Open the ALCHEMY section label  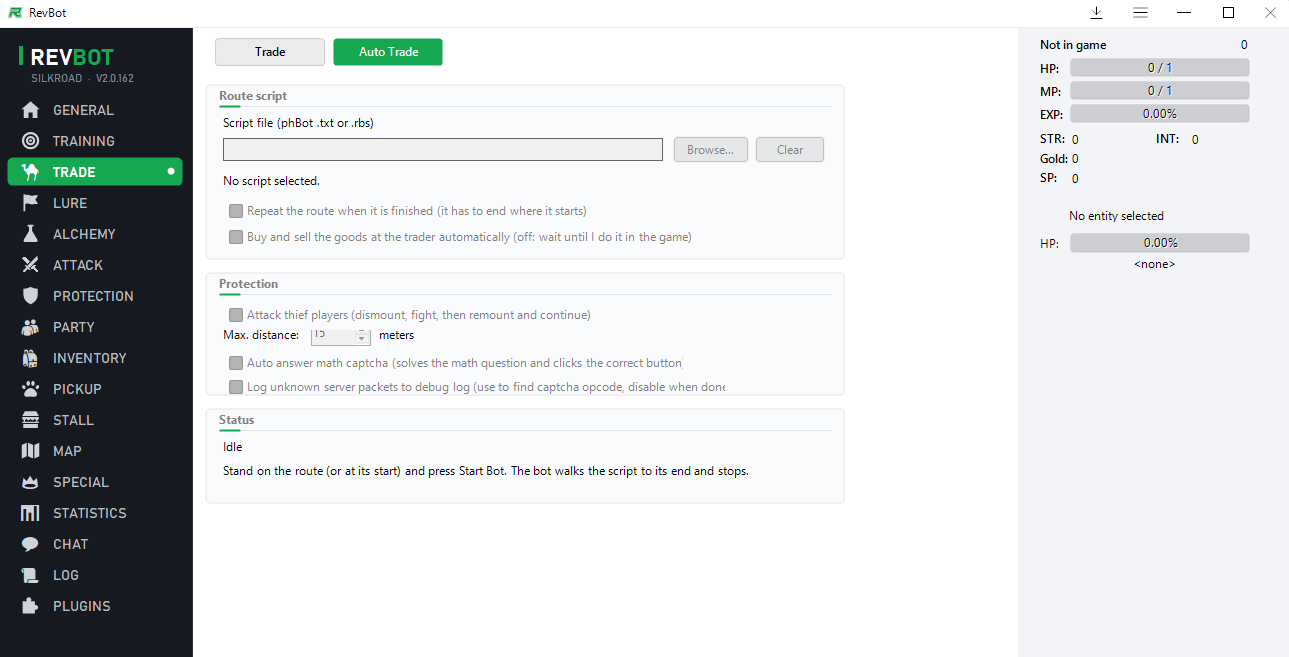[x=84, y=234]
